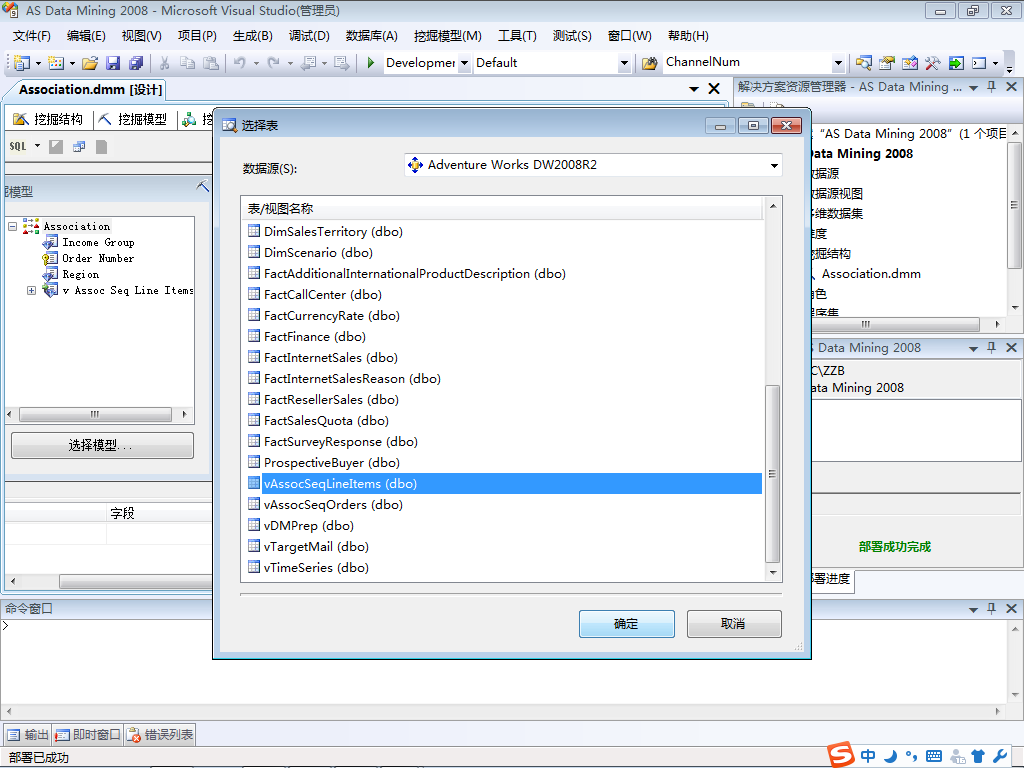Open the active documents dropdown arrow

click(x=694, y=89)
